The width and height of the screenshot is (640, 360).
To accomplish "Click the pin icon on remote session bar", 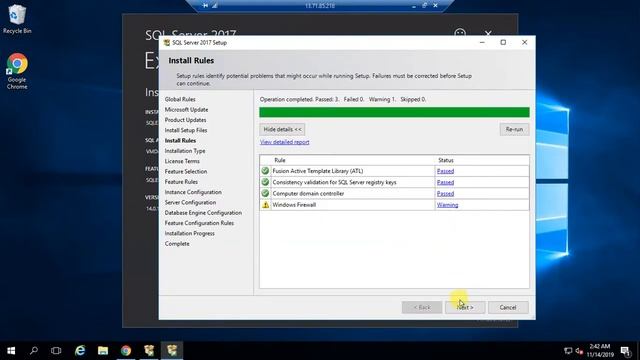I will [x=205, y=6].
